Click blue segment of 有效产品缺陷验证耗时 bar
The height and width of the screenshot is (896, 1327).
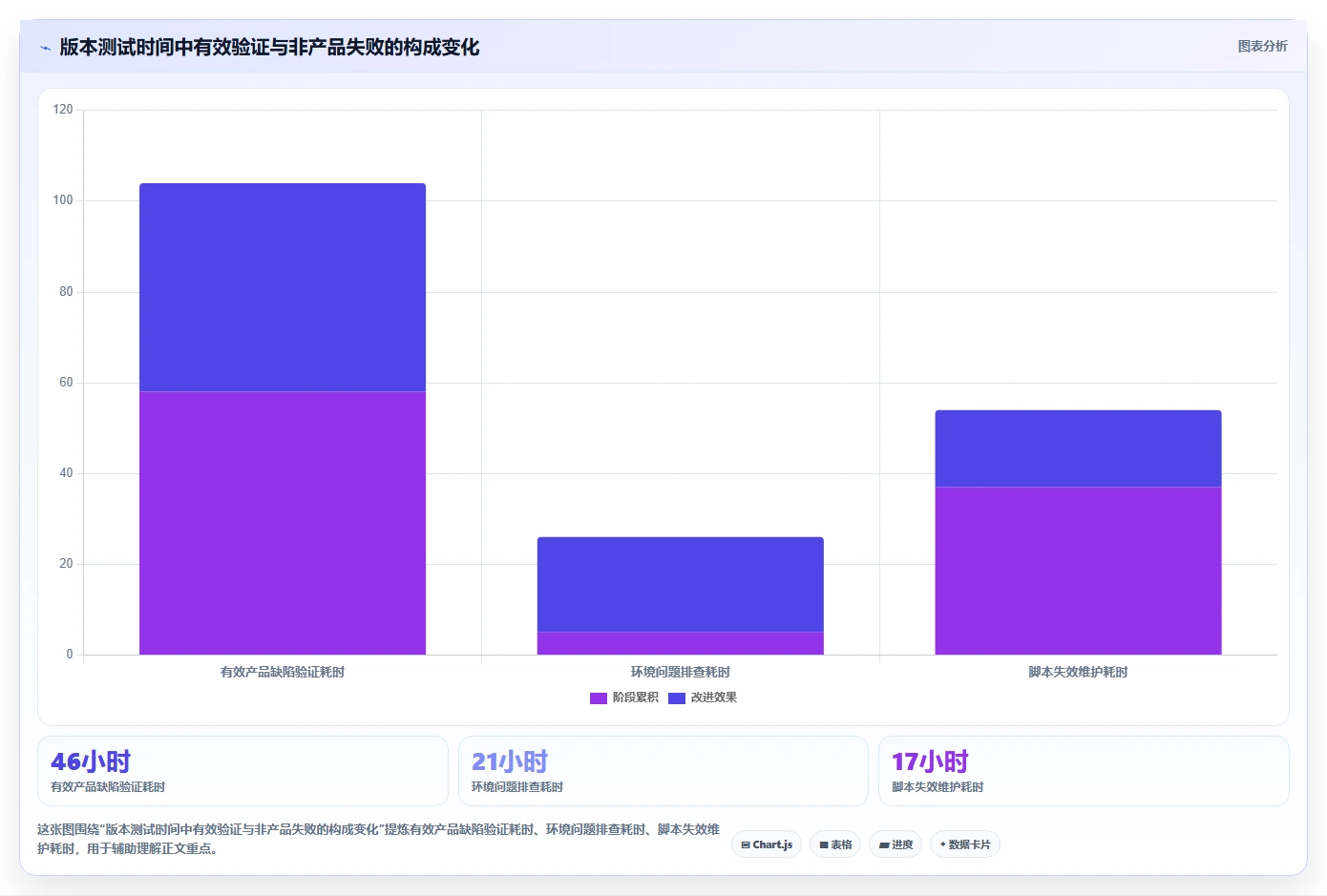click(x=283, y=287)
